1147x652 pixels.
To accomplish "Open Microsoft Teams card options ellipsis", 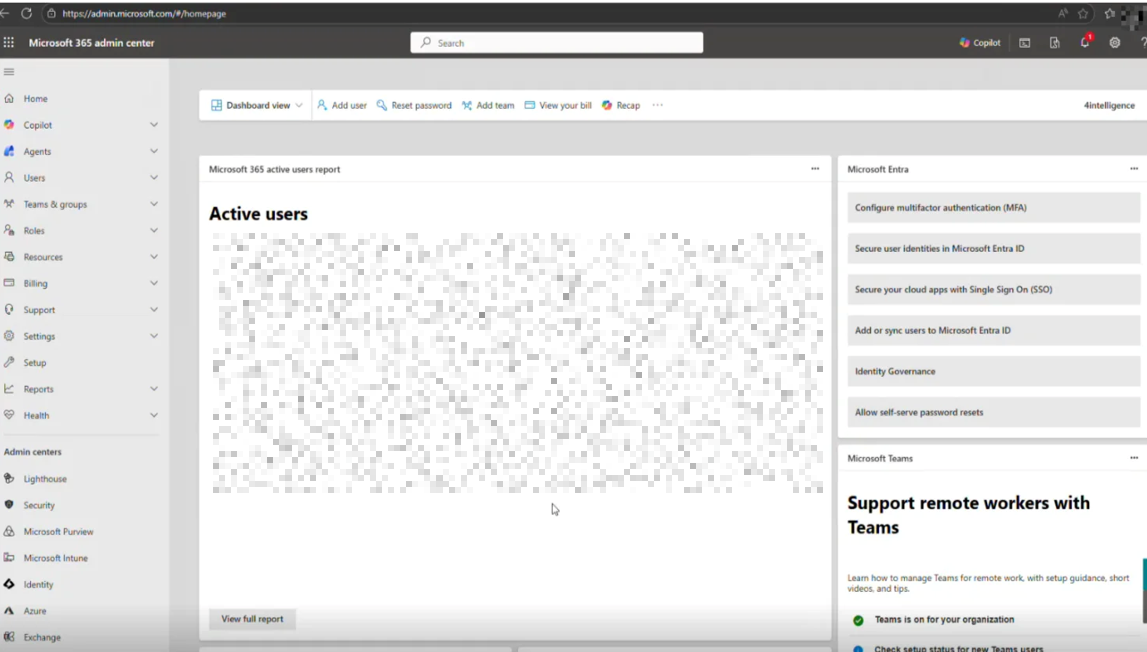I will click(x=1134, y=458).
